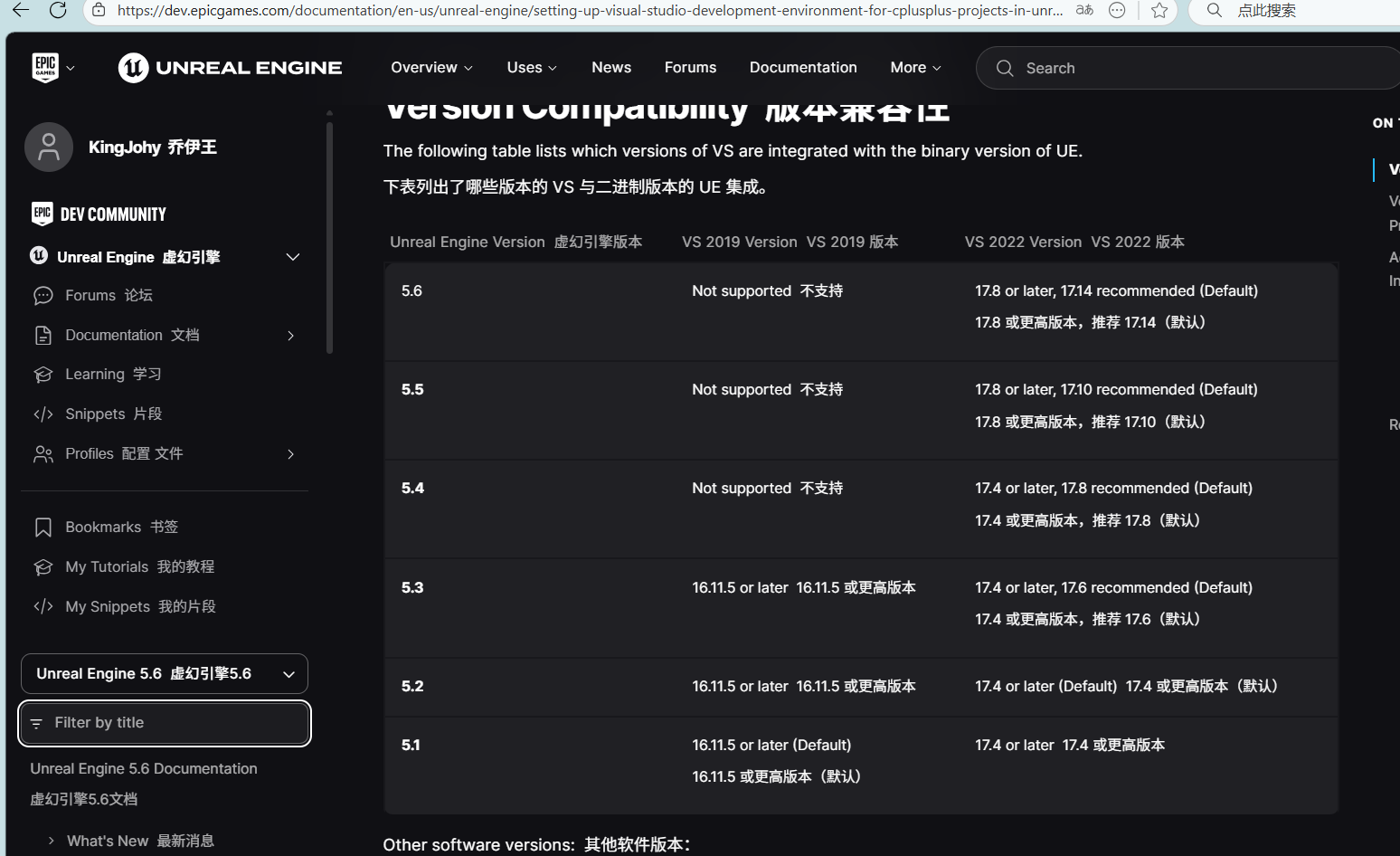Click the Profiles people icon

tap(43, 454)
